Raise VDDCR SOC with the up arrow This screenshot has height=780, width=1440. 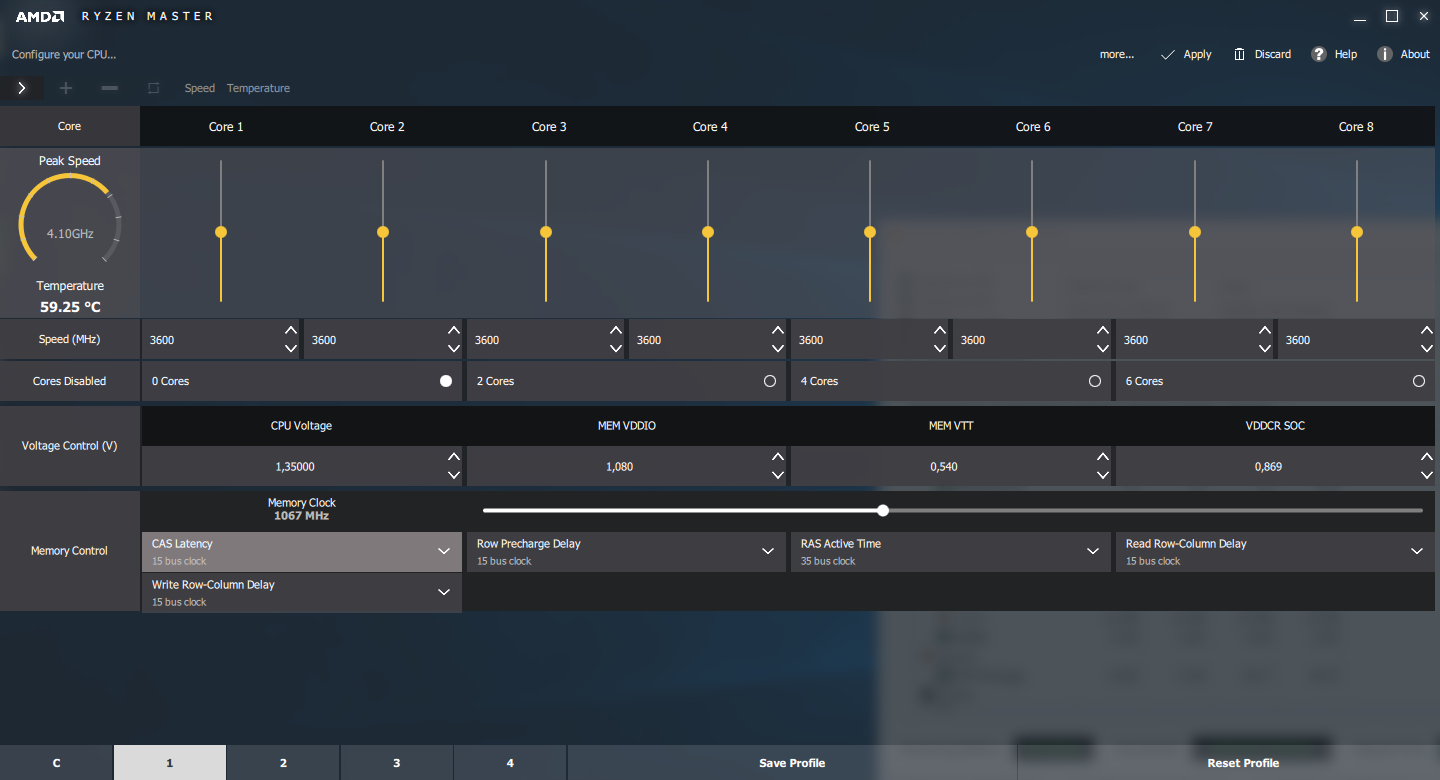click(1427, 457)
